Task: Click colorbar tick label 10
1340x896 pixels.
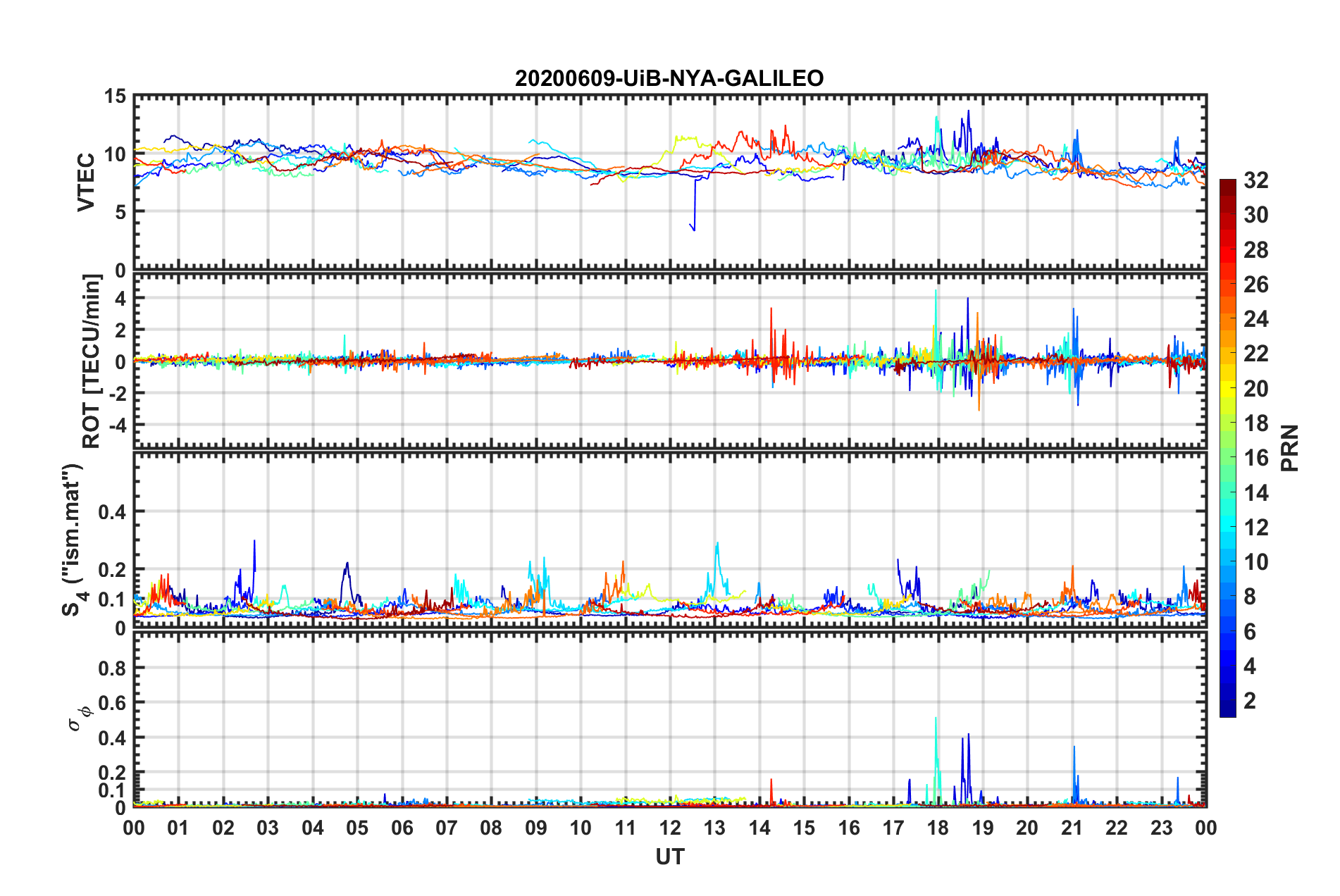Action: pyautogui.click(x=1255, y=561)
